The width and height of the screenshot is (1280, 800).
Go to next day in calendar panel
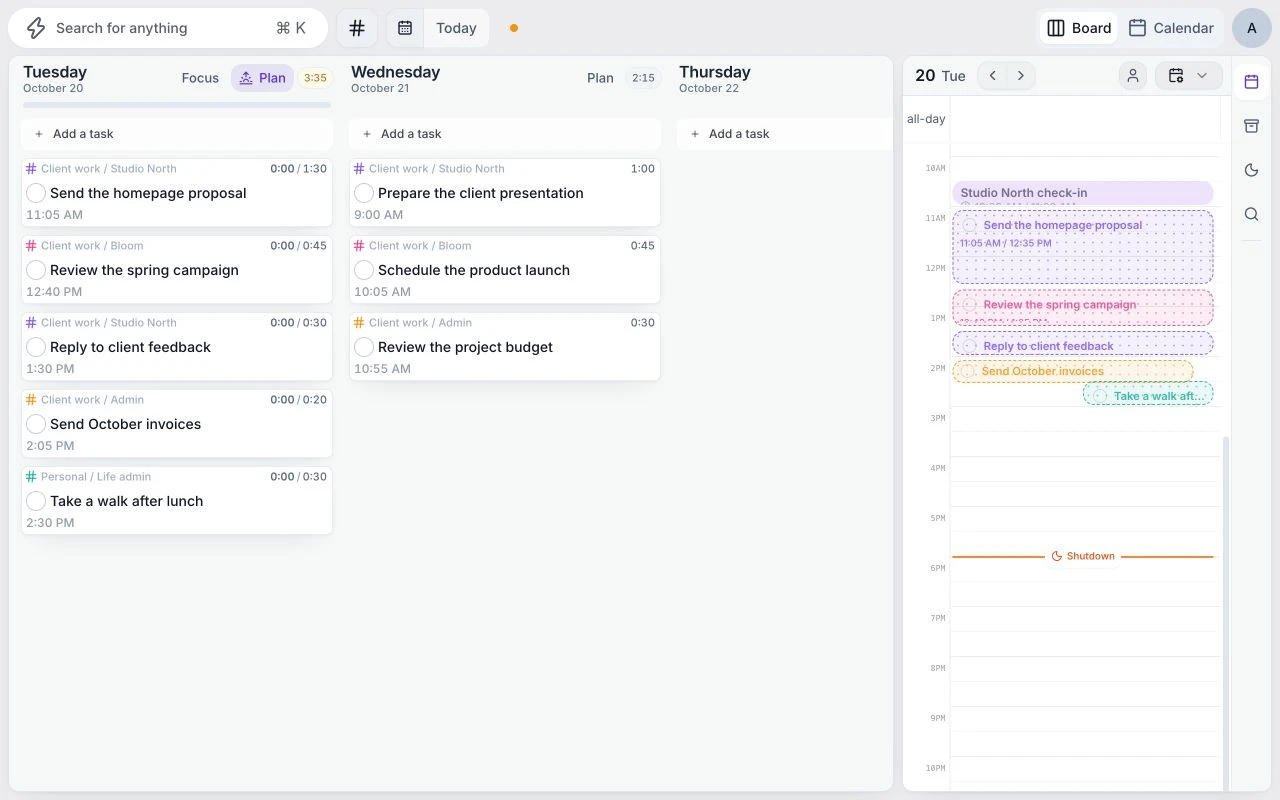pyautogui.click(x=1021, y=76)
